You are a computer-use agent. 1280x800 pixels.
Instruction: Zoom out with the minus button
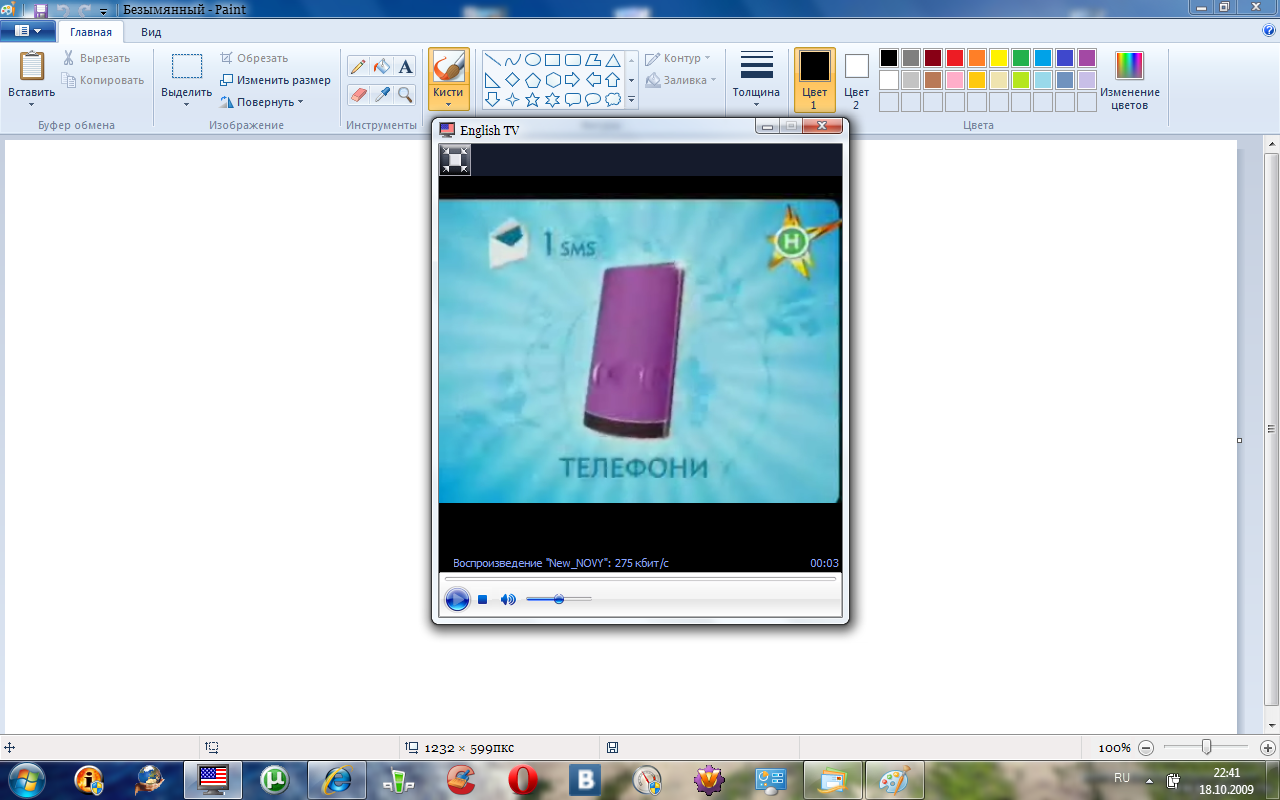[1146, 747]
